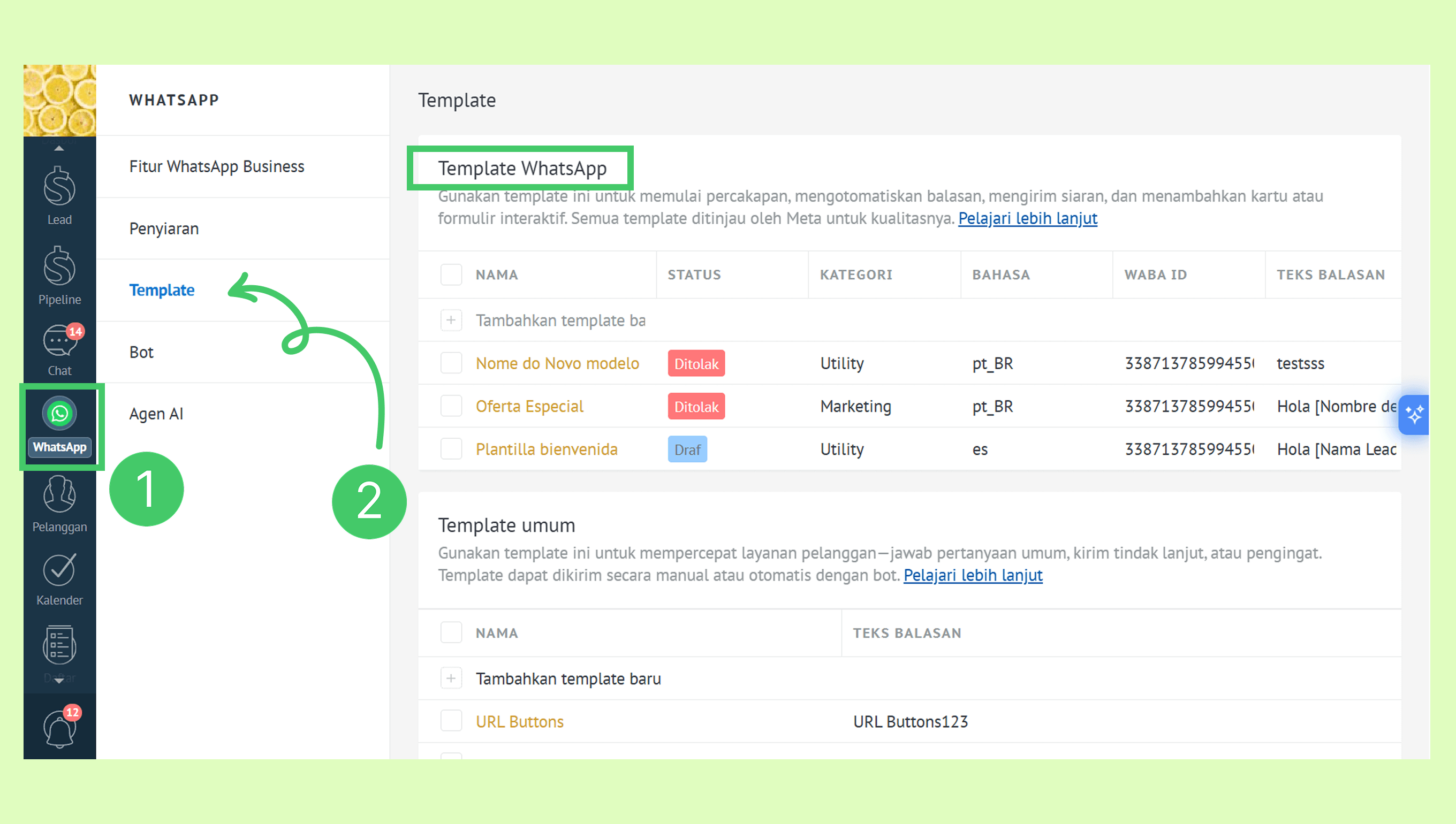Click truncated Tambahkan template ba row in WhatsApp table
1456x824 pixels.
pos(560,321)
